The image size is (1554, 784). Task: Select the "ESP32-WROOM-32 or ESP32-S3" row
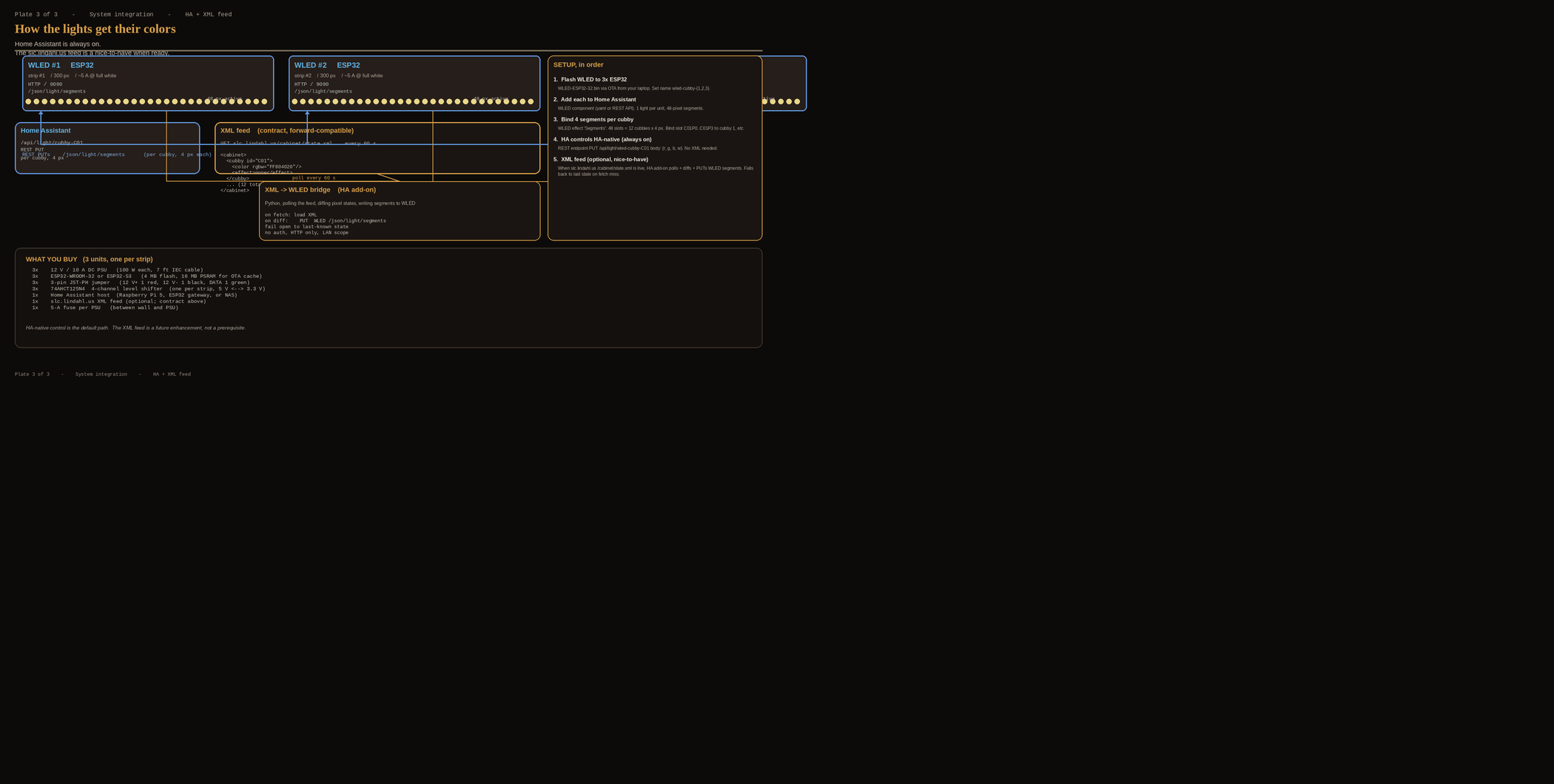coord(147,277)
